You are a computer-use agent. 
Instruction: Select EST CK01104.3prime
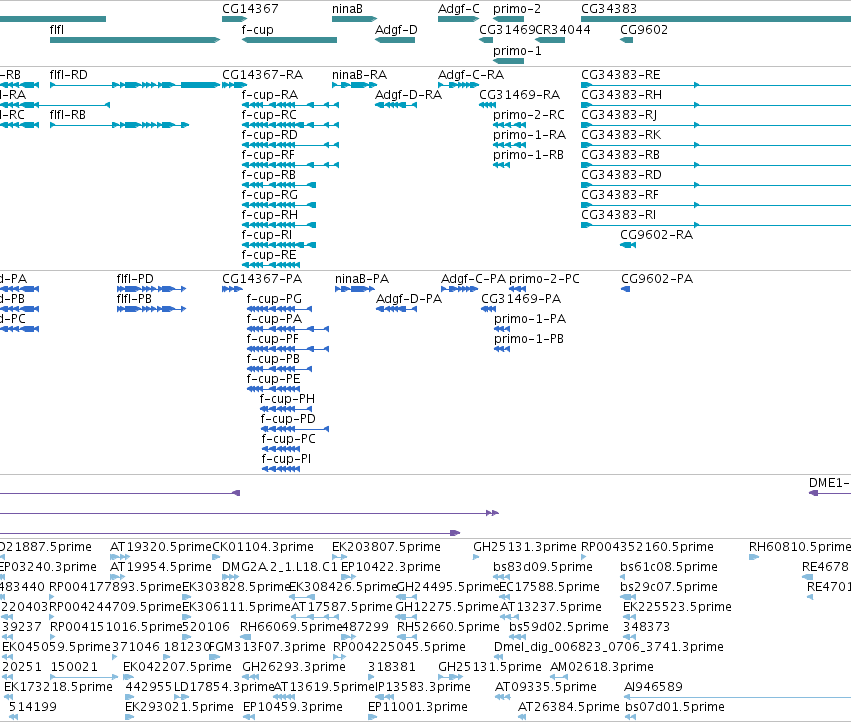pyautogui.click(x=263, y=547)
